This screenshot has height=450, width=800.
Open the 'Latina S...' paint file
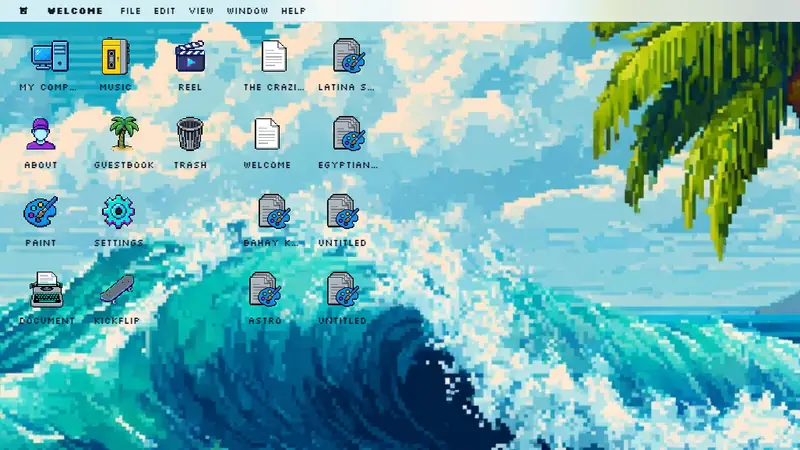click(x=347, y=57)
